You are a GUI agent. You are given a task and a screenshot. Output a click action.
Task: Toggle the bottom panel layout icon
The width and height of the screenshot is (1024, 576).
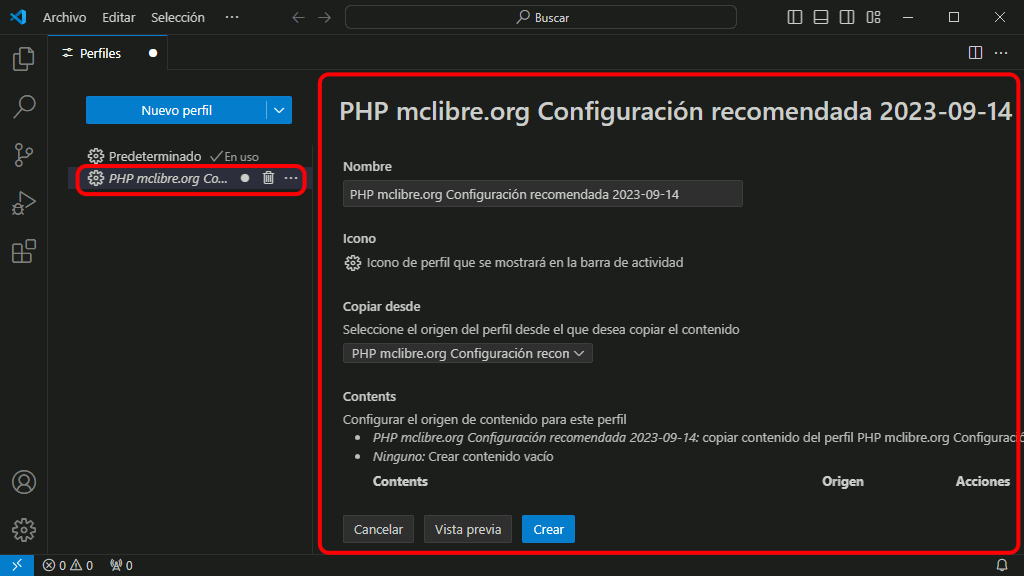[x=821, y=18]
